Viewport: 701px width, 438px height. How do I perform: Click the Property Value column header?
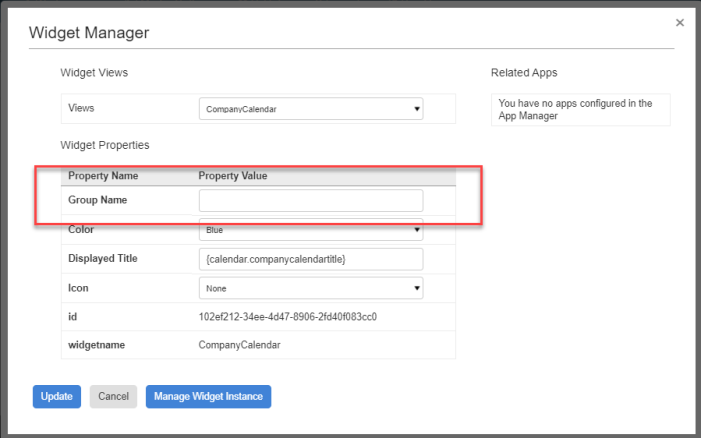(233, 176)
